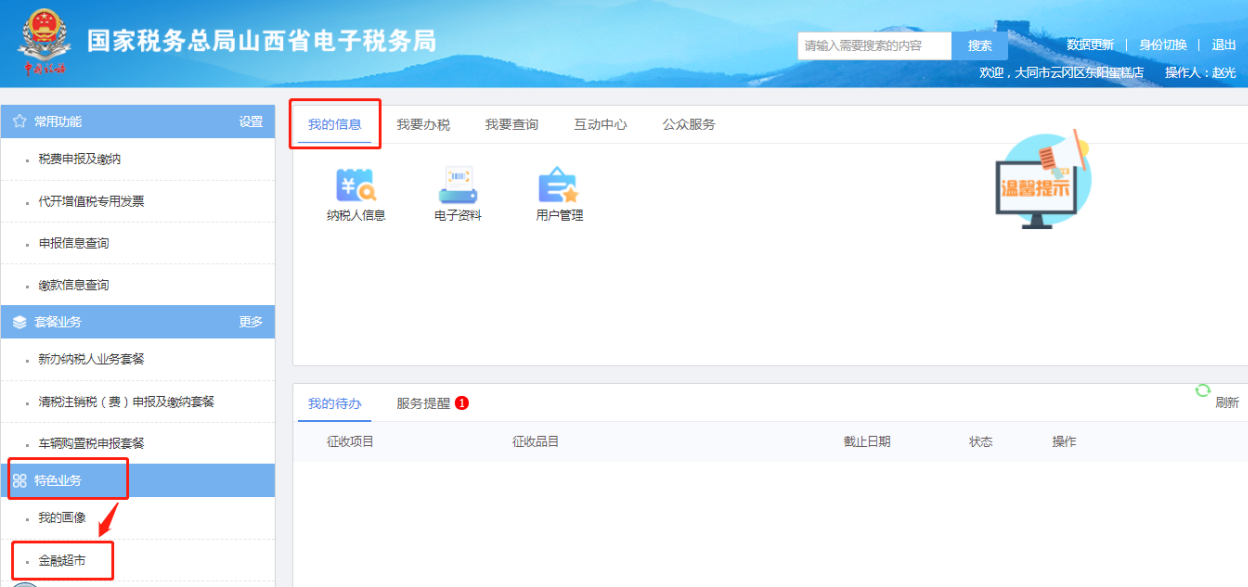The height and width of the screenshot is (587, 1248).
Task: Click the star icon beside 常用功能
Action: (x=20, y=121)
